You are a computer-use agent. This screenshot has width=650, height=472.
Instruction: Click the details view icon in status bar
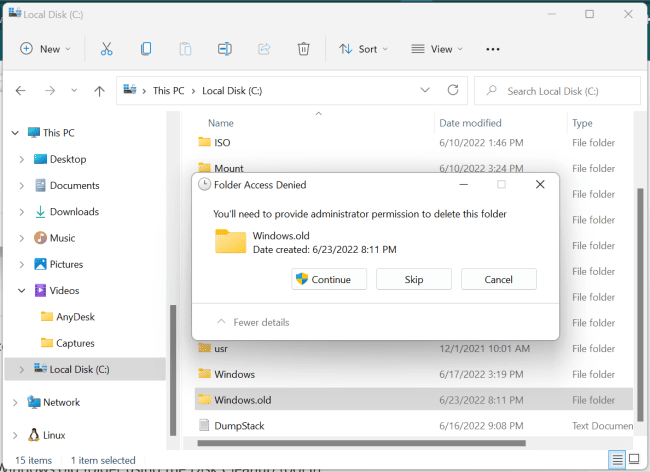click(617, 460)
